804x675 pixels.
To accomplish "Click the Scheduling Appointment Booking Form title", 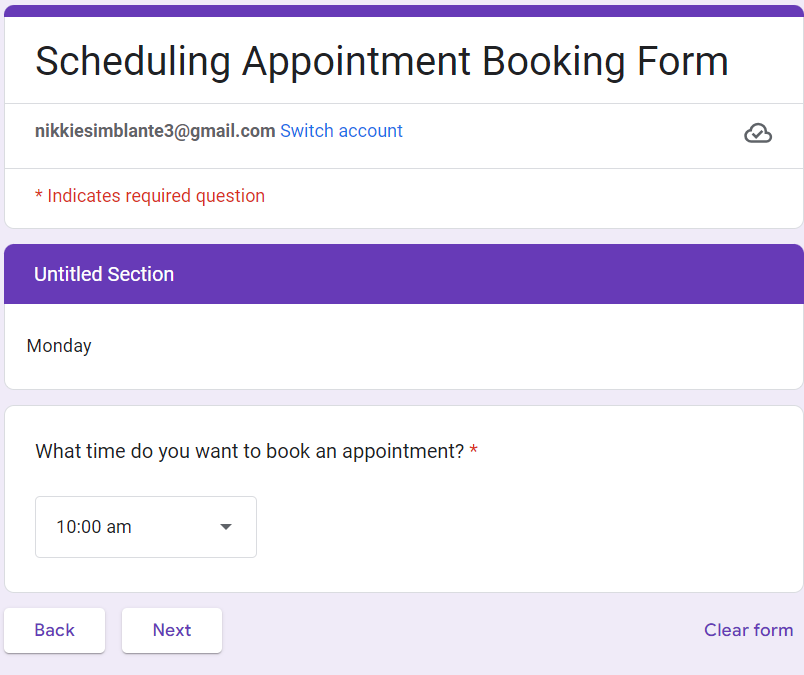I will click(381, 61).
